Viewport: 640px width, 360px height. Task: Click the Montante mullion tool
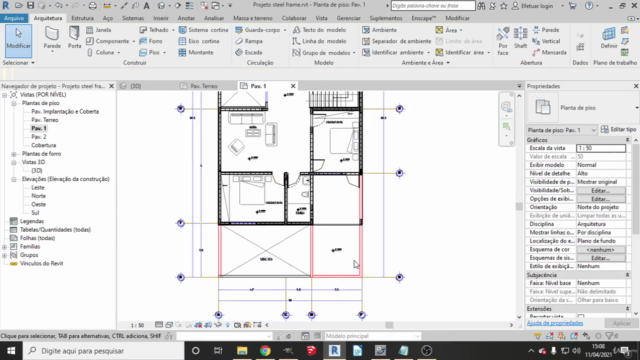[196, 52]
